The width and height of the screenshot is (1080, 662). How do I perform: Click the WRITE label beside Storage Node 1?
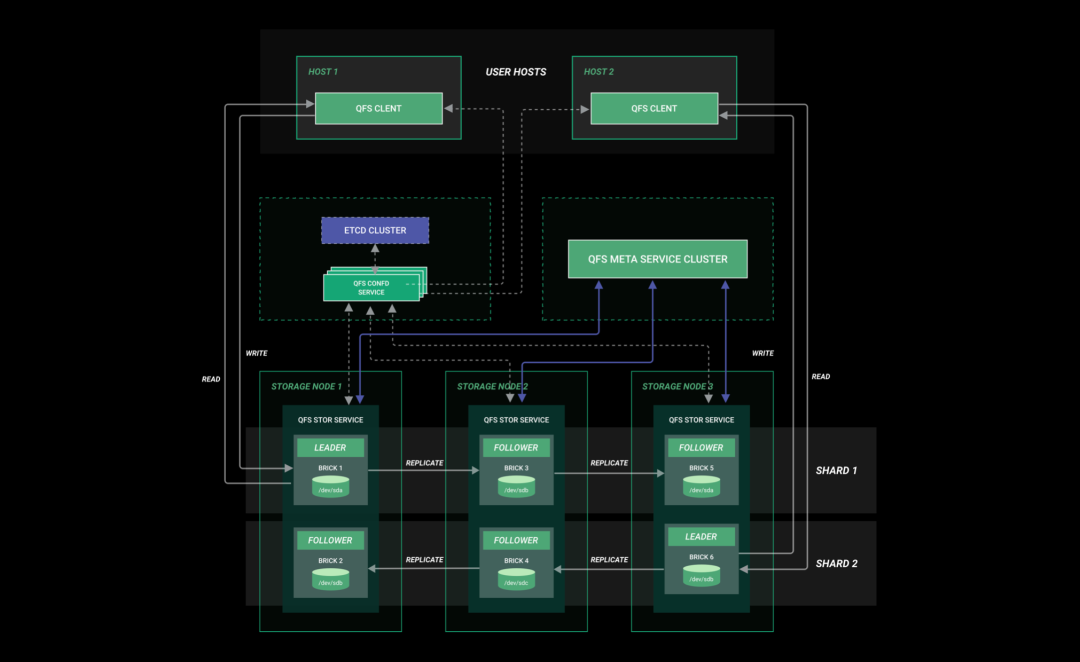point(256,353)
